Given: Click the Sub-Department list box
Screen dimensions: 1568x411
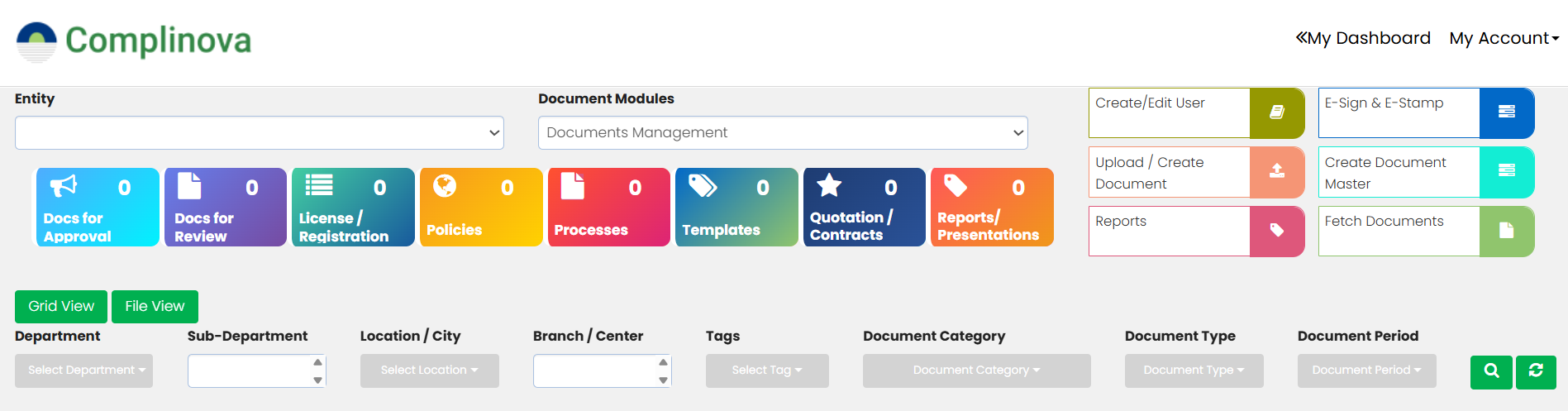Looking at the screenshot, I should 257,370.
